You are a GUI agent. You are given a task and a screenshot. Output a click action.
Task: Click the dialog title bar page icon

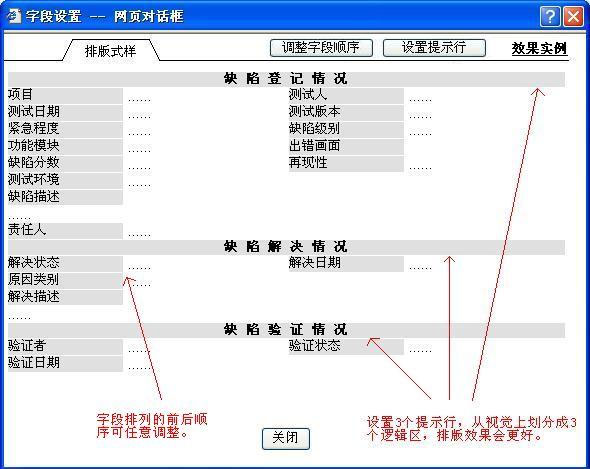[x=14, y=16]
